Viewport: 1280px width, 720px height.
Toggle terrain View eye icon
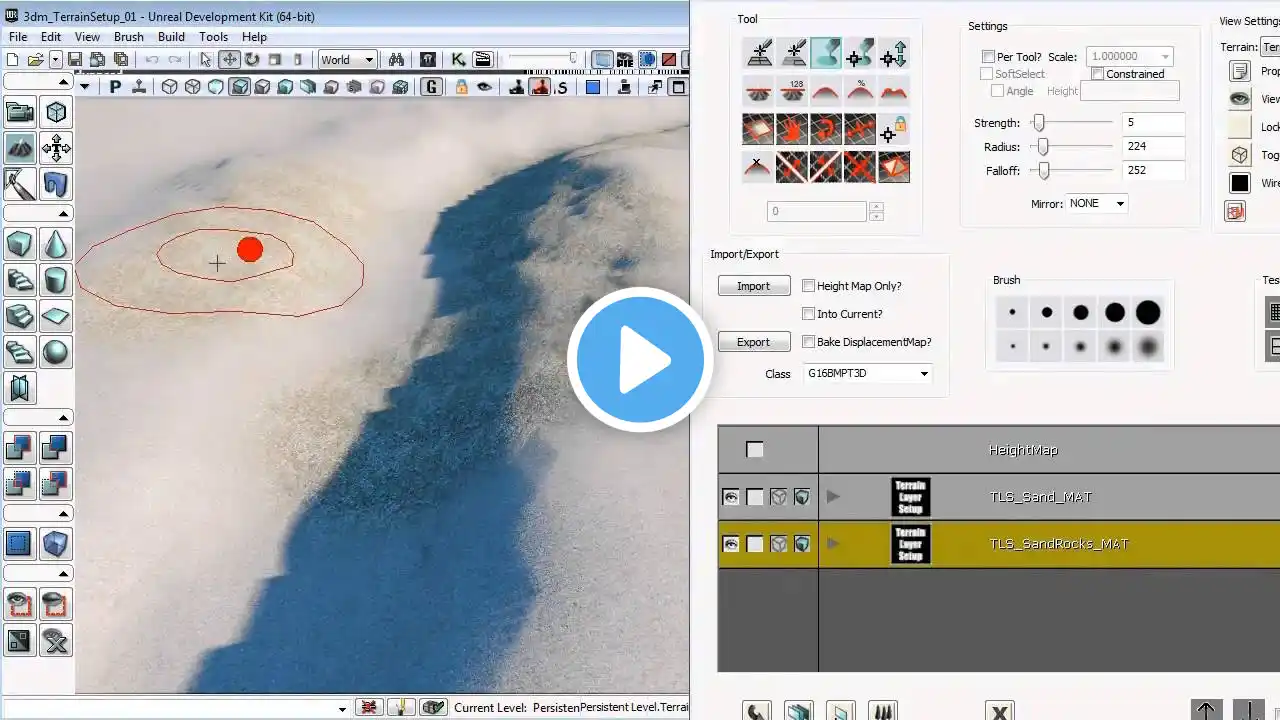(1240, 99)
